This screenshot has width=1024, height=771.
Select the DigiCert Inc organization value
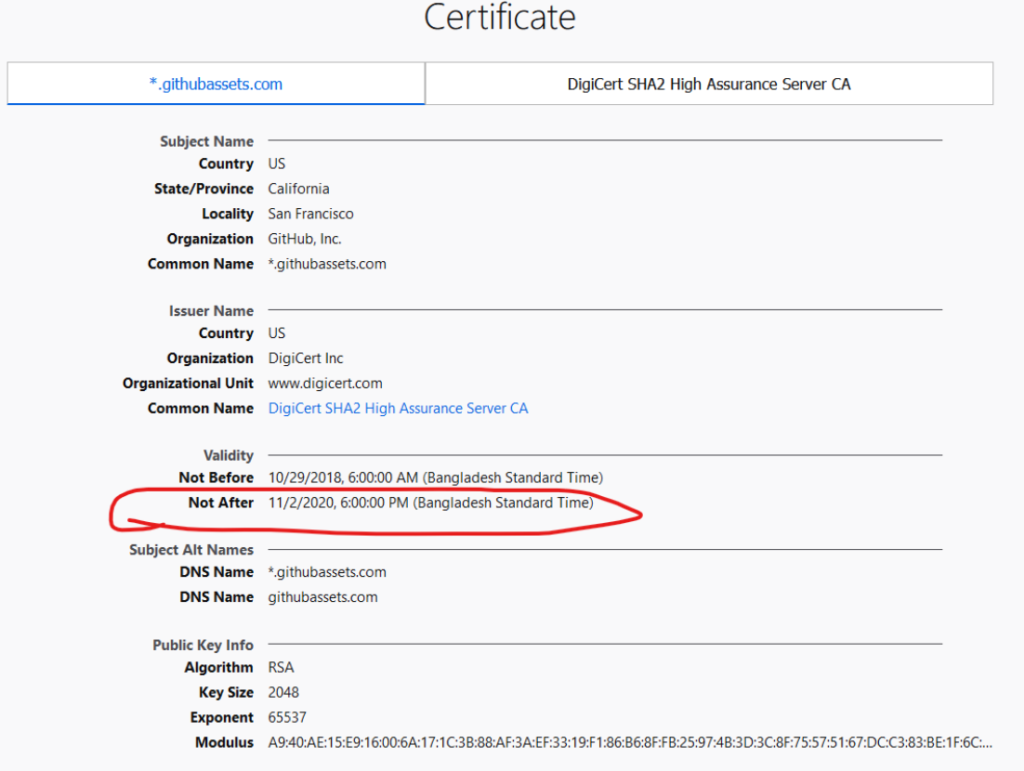coord(306,358)
